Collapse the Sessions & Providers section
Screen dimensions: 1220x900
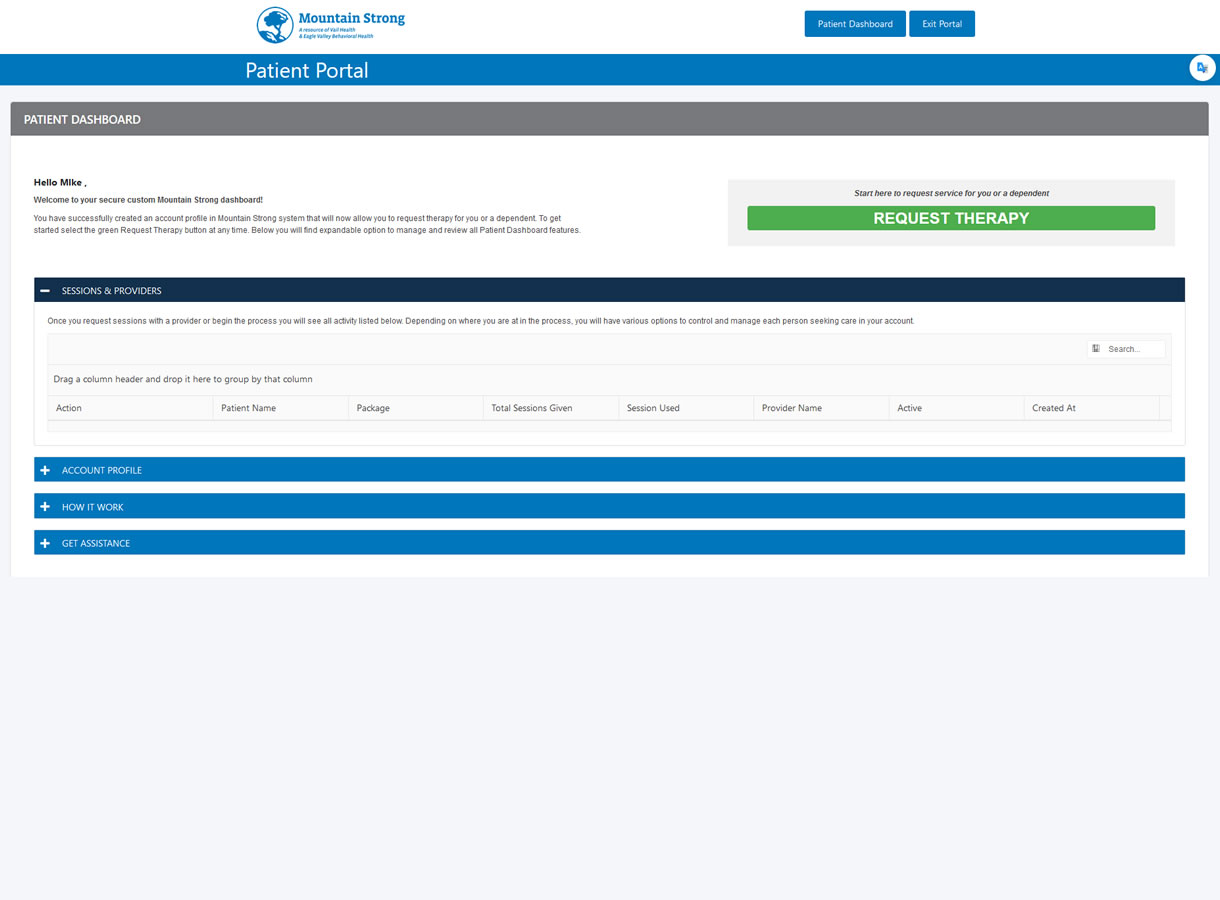click(111, 291)
